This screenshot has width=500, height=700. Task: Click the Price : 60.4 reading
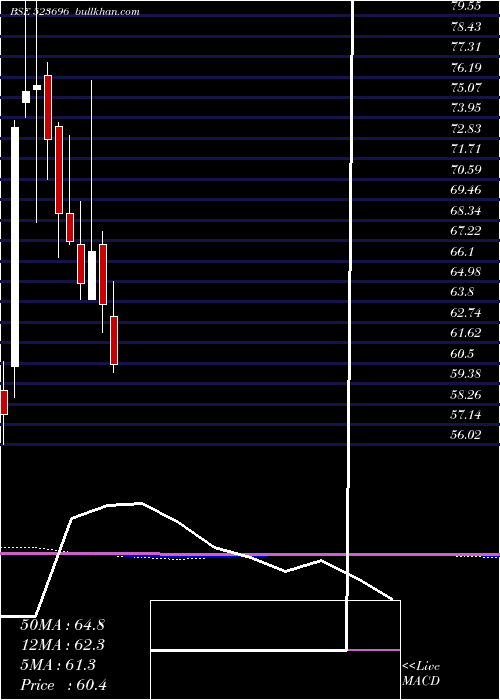click(x=63, y=685)
